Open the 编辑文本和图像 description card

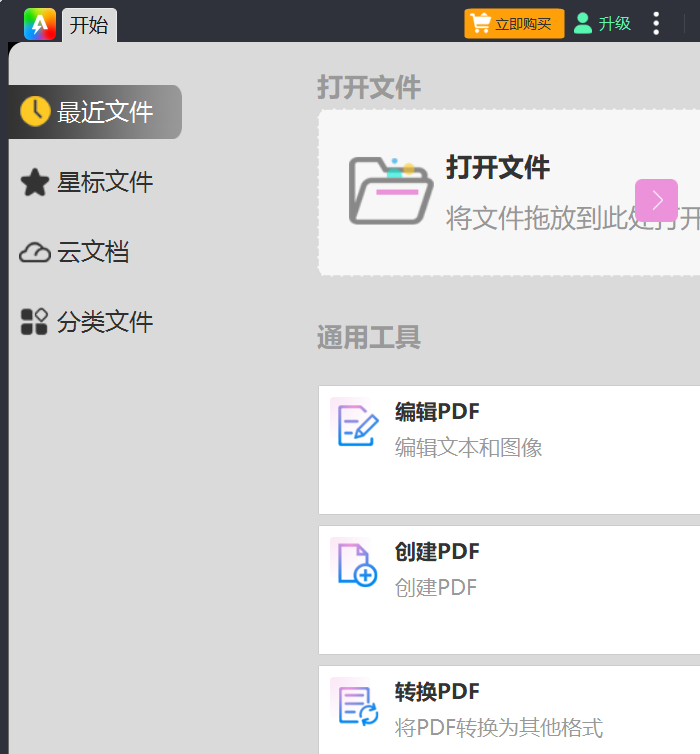coord(468,447)
